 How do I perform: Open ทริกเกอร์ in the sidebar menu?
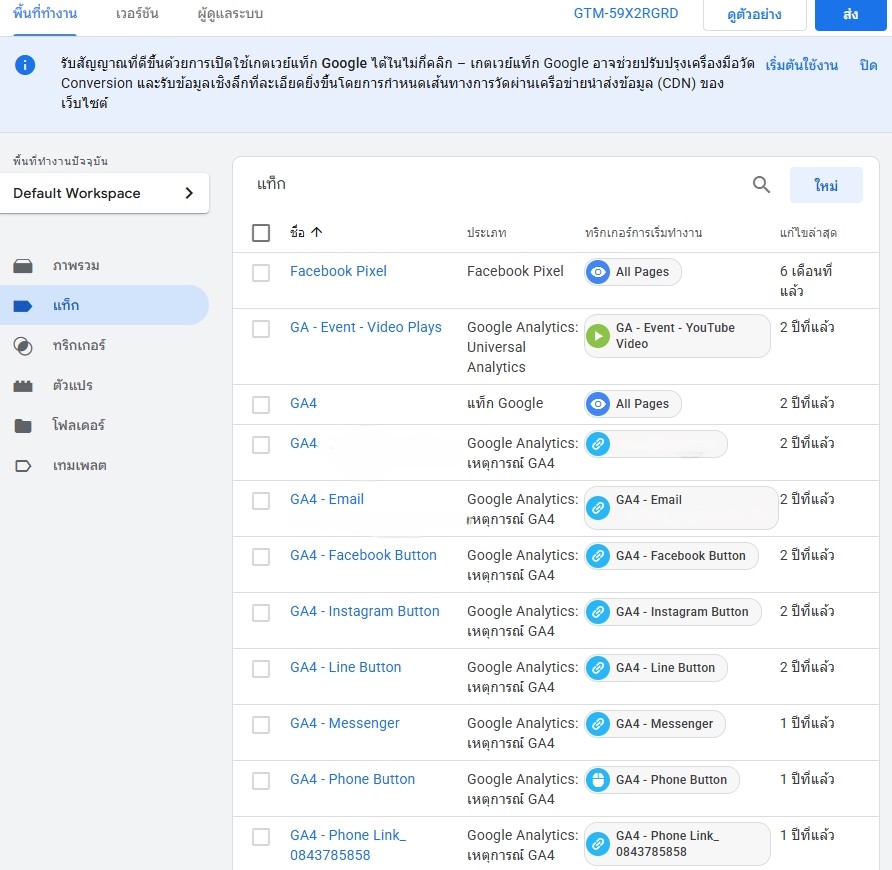coord(79,345)
